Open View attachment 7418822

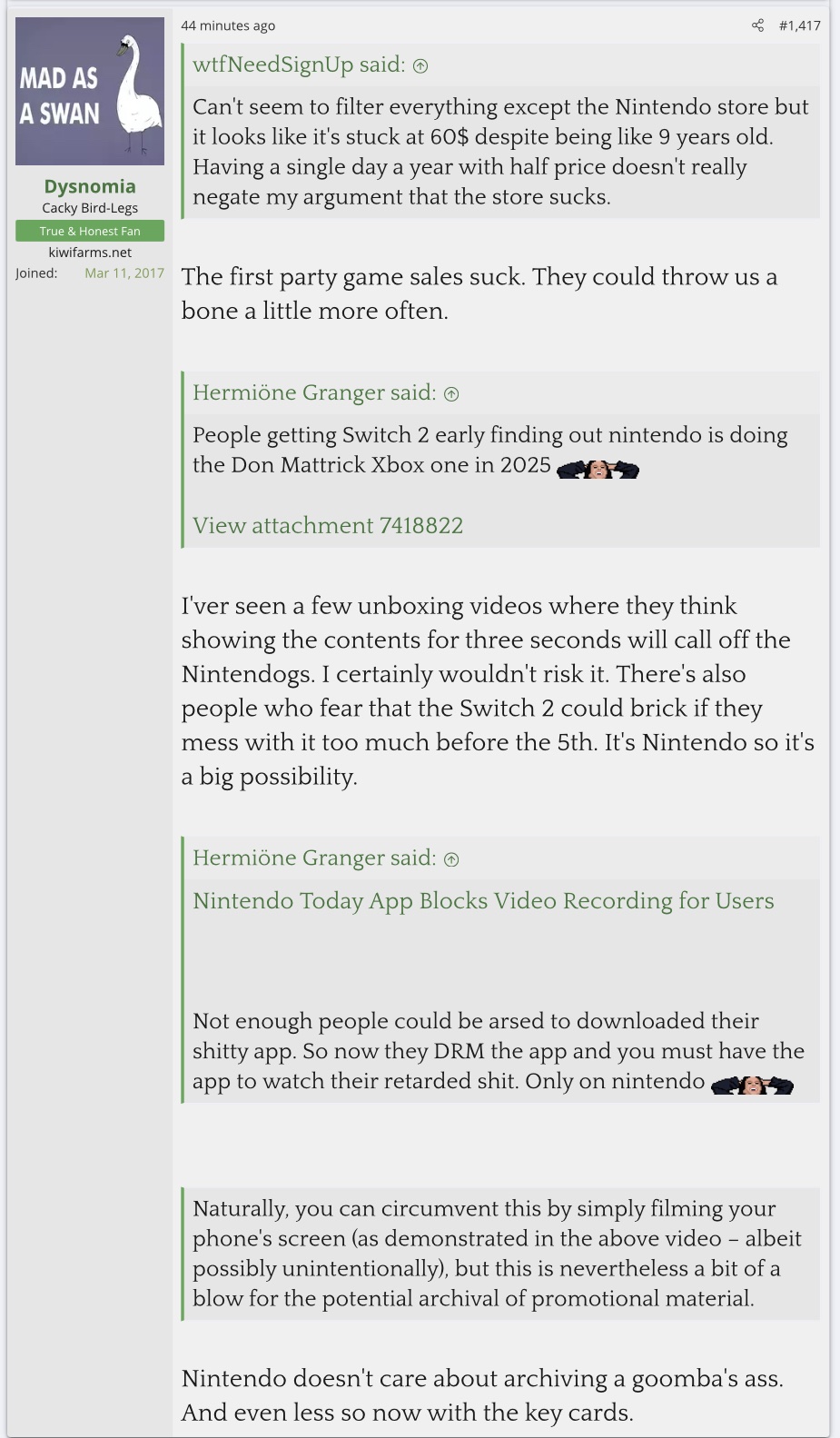click(x=327, y=525)
